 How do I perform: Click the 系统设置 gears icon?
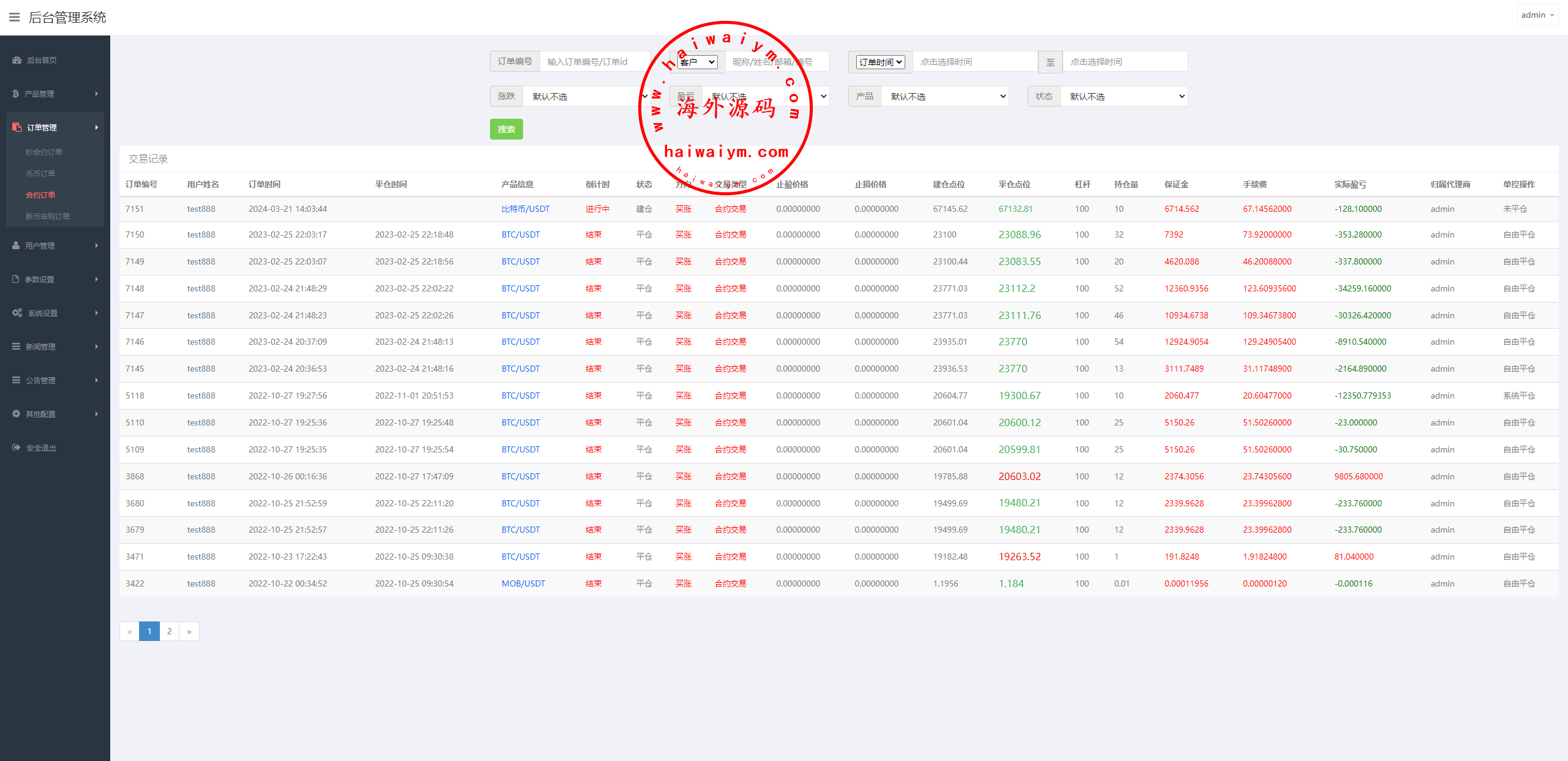pos(17,313)
